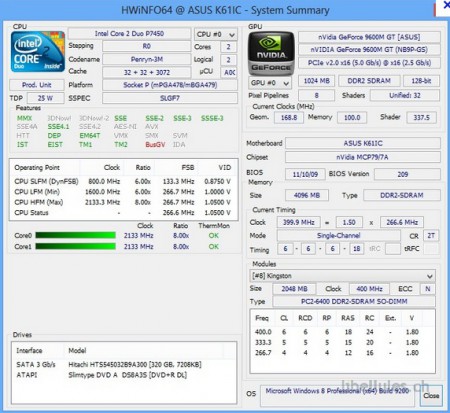Screen dimensions: 450x413
Task: Click the NVIDIA GeForce logo
Action: click(271, 54)
